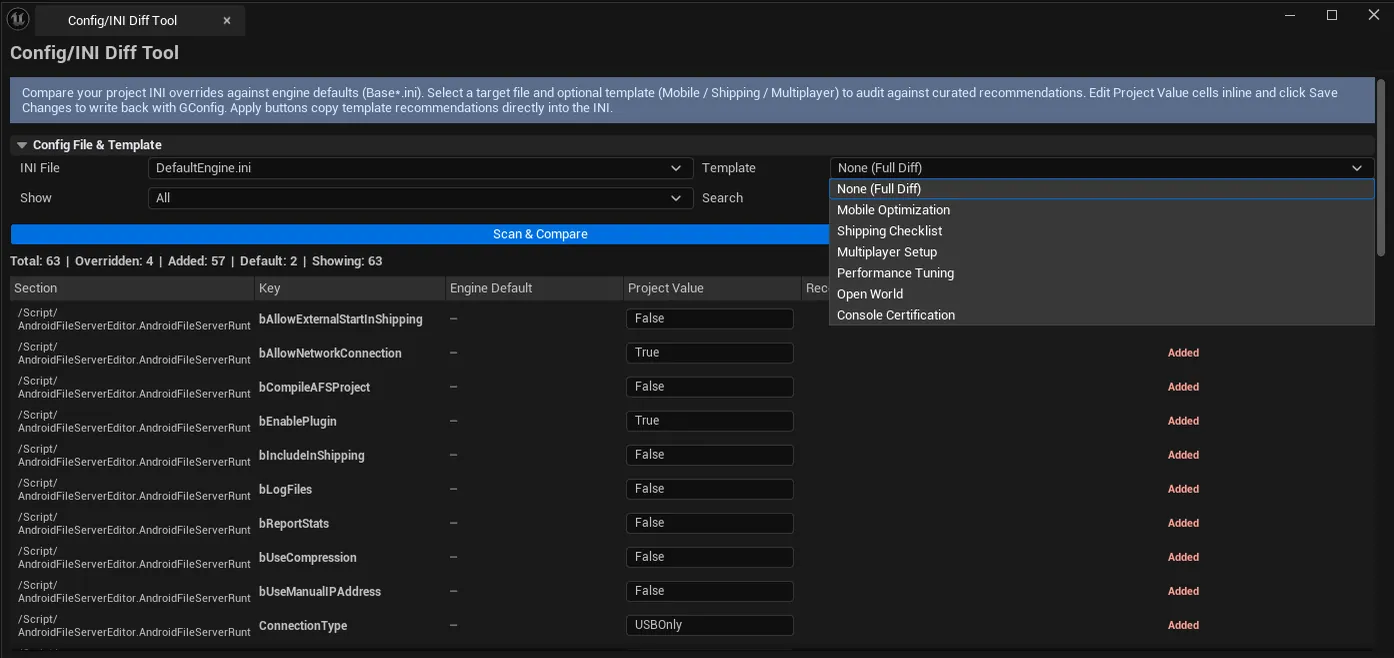Open the Show filter dropdown set to All
The height and width of the screenshot is (658, 1394).
click(420, 198)
